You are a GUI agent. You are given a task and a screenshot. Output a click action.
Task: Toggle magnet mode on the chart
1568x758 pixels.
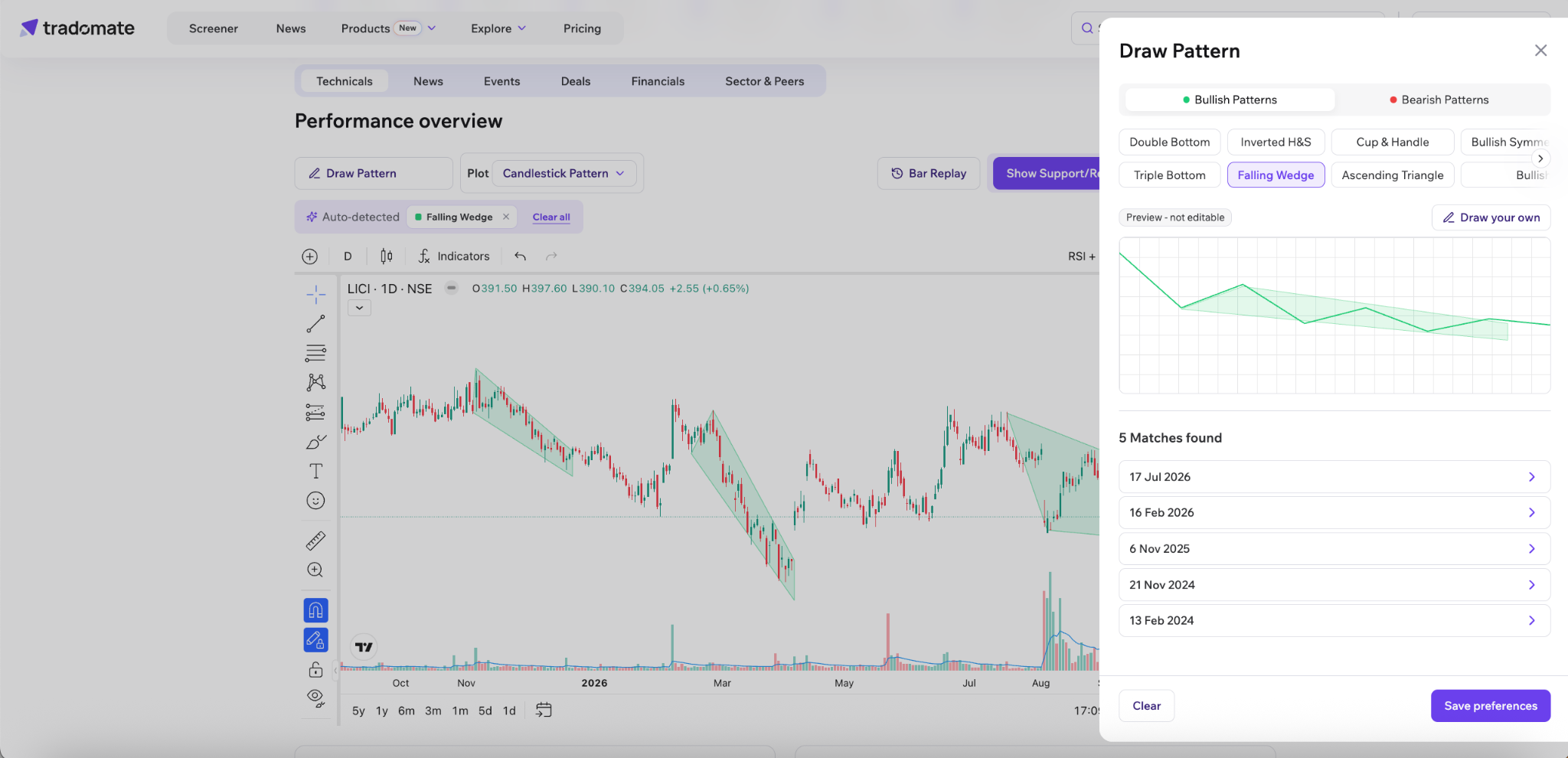pyautogui.click(x=315, y=610)
